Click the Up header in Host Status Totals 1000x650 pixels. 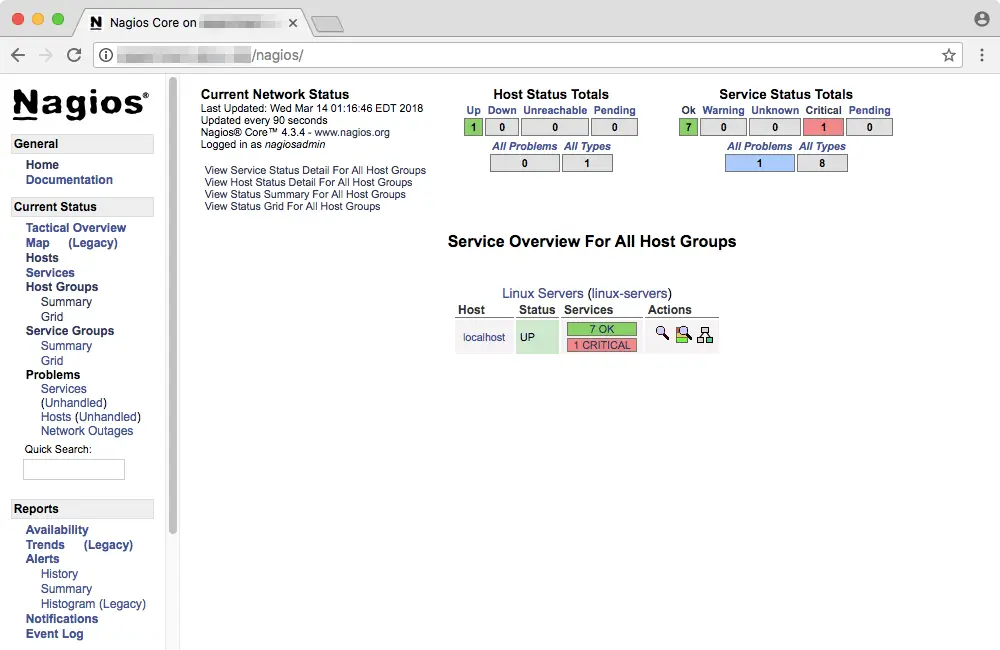473,110
